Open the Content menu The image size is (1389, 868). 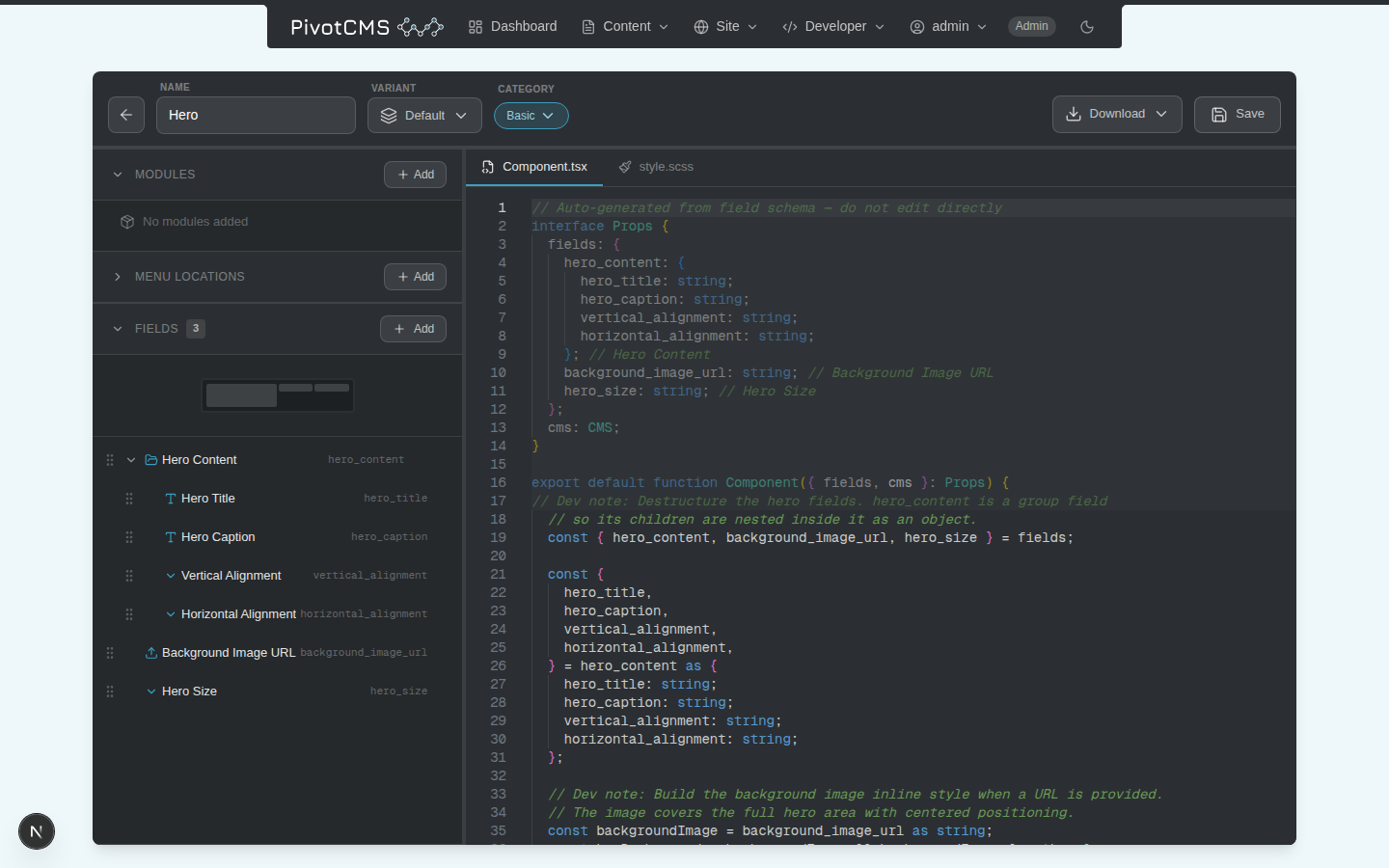(625, 27)
